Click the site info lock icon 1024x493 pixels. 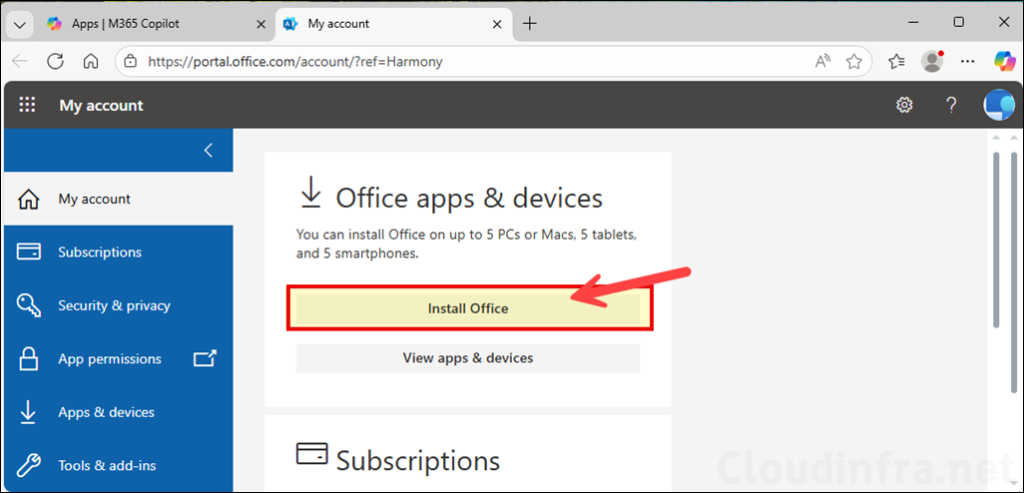click(131, 61)
